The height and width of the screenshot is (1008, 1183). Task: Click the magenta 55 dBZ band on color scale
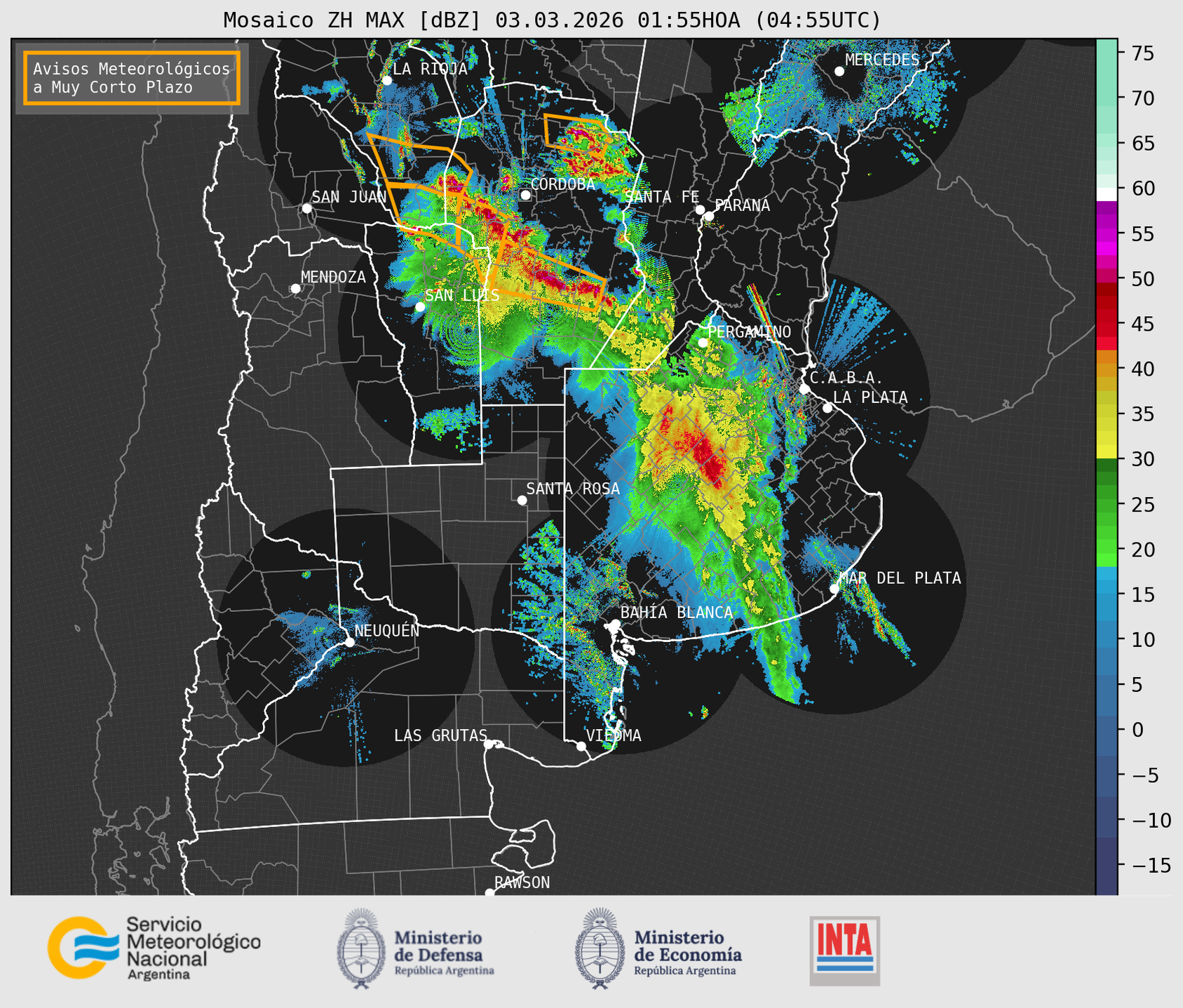click(x=1107, y=234)
